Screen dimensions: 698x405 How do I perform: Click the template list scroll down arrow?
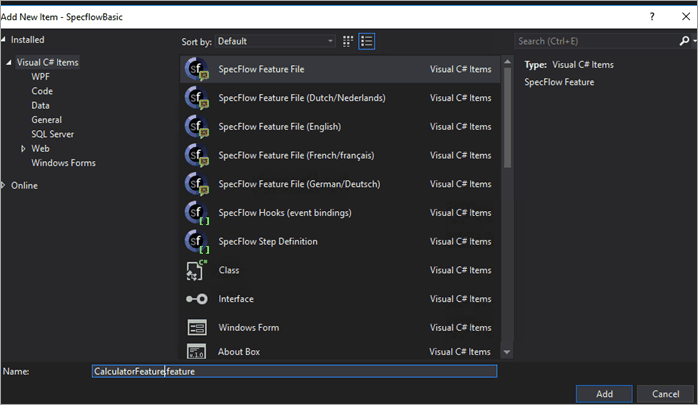[507, 352]
